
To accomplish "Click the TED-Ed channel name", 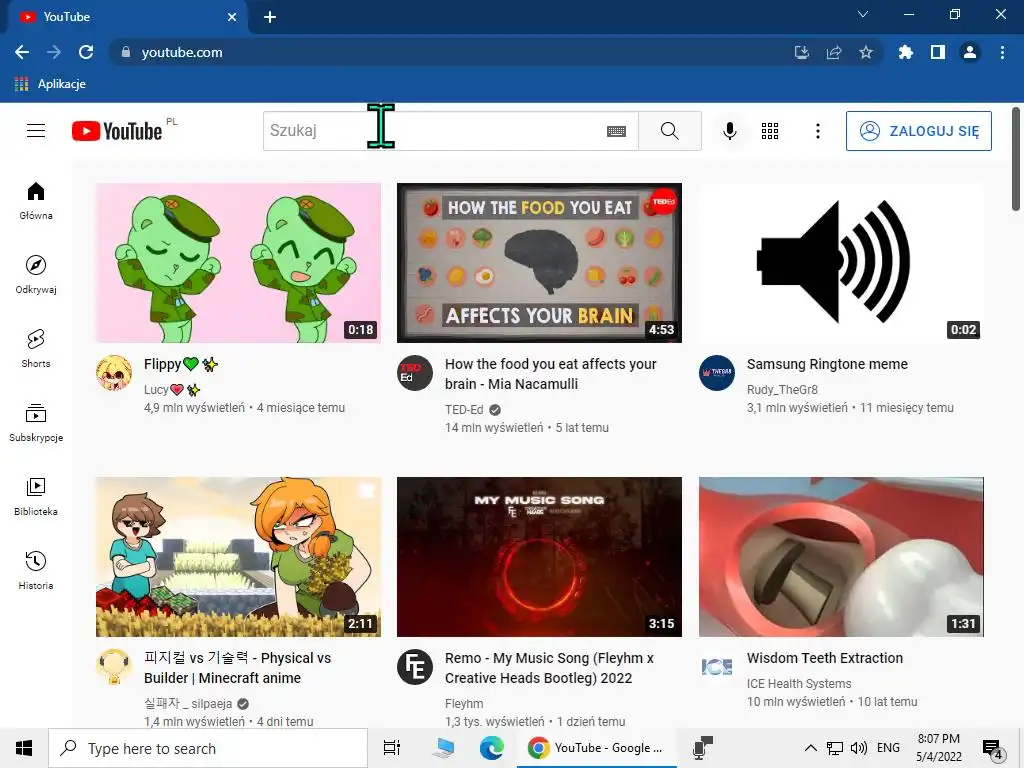I will [464, 409].
